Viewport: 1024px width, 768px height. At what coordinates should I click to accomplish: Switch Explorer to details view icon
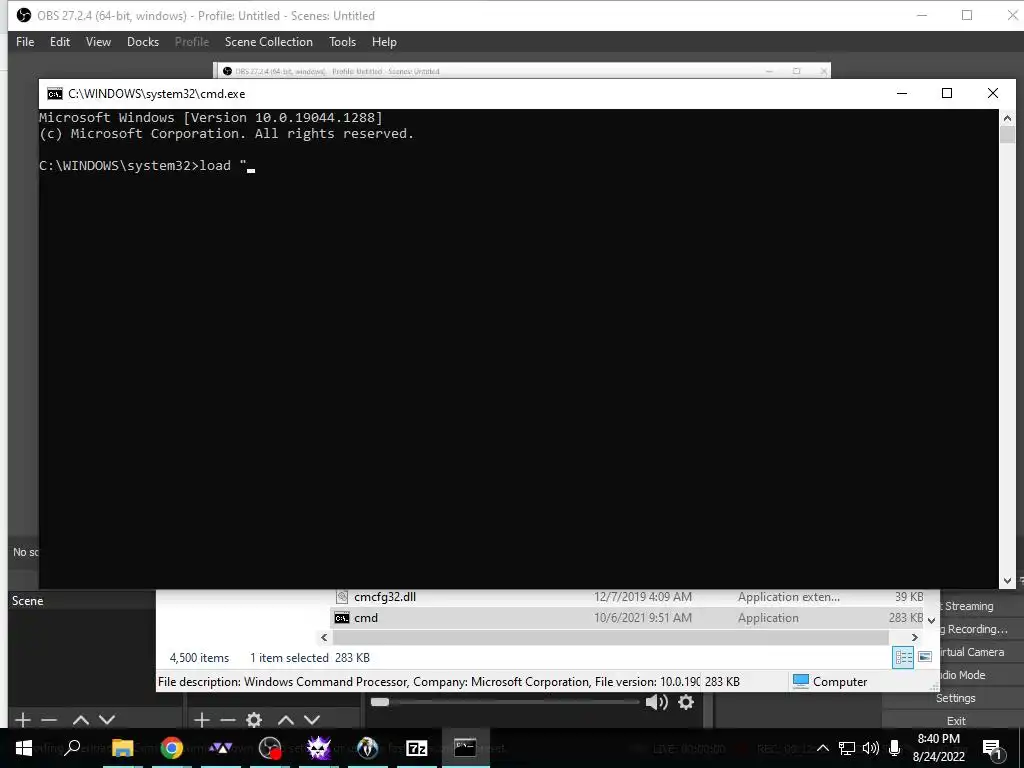(903, 657)
